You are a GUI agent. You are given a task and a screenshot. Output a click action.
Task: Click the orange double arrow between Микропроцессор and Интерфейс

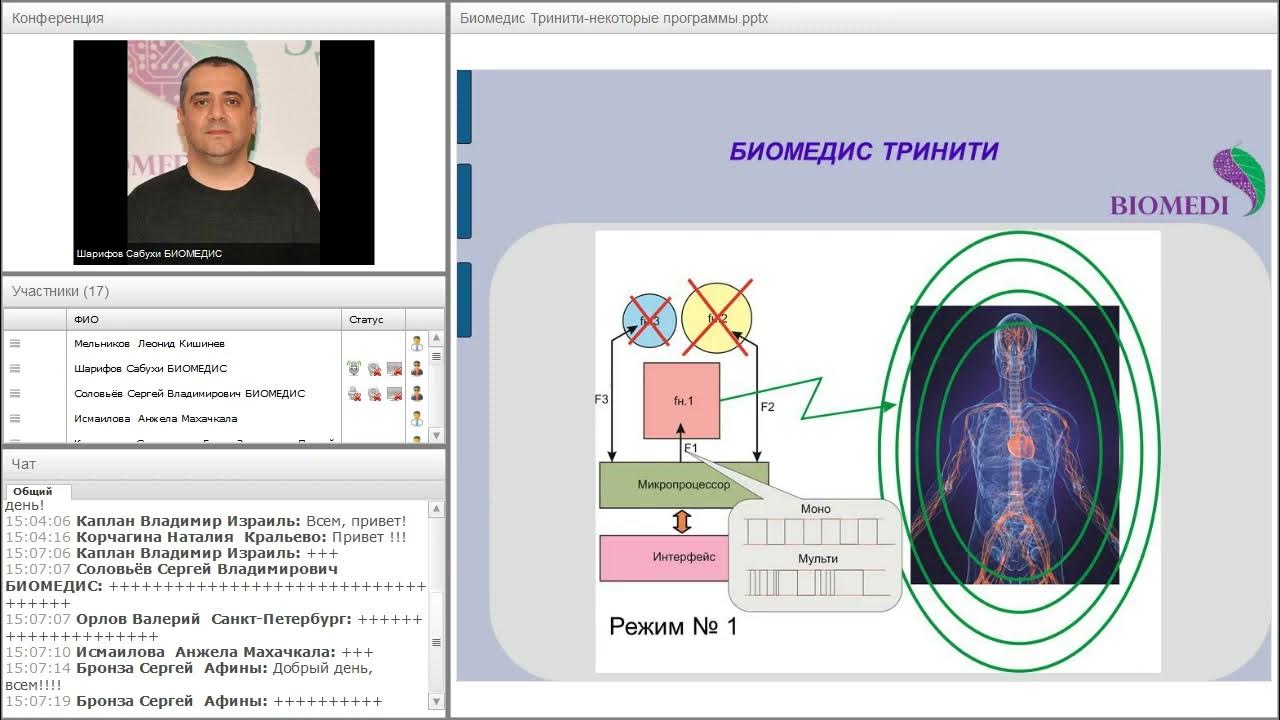pos(682,521)
